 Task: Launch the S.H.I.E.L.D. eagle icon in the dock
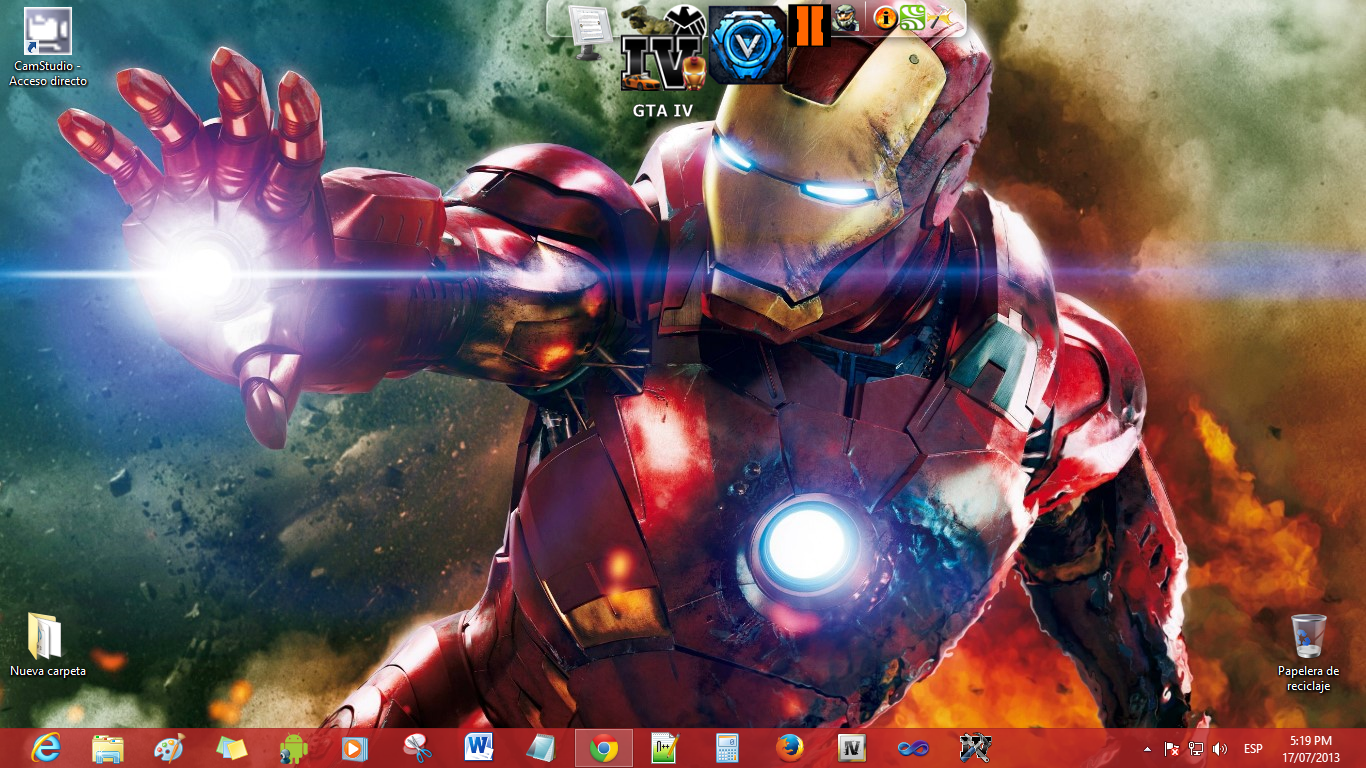coord(684,20)
